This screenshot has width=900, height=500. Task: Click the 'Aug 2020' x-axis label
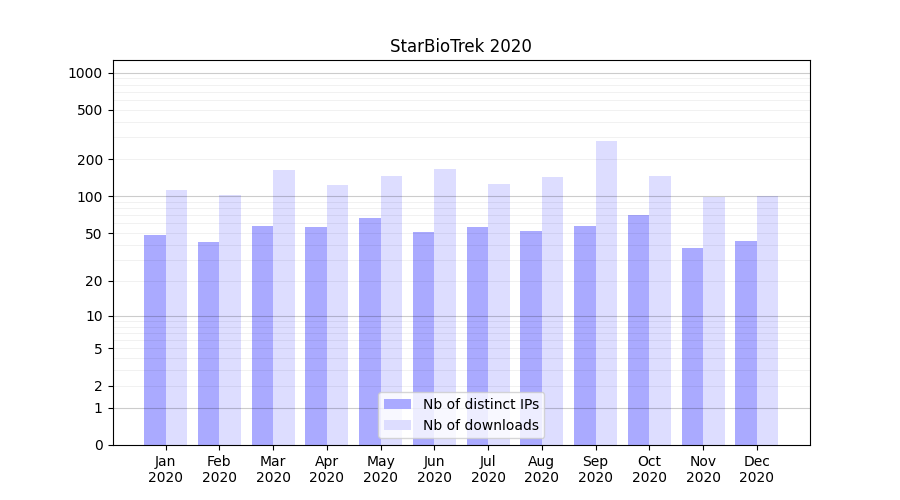pos(541,469)
